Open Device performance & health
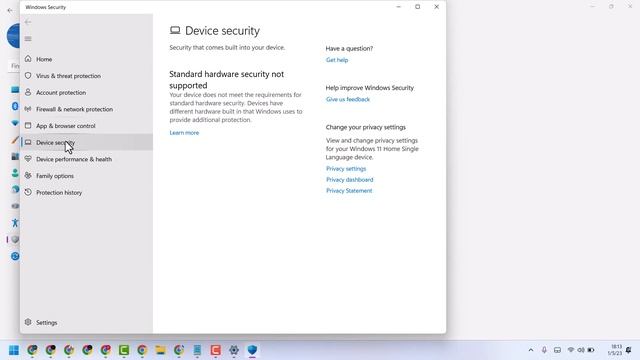Image resolution: width=640 pixels, height=360 pixels. click(87, 159)
